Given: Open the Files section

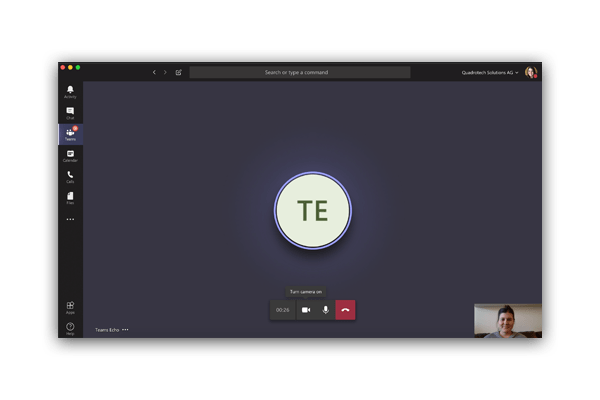Looking at the screenshot, I should tap(70, 198).
